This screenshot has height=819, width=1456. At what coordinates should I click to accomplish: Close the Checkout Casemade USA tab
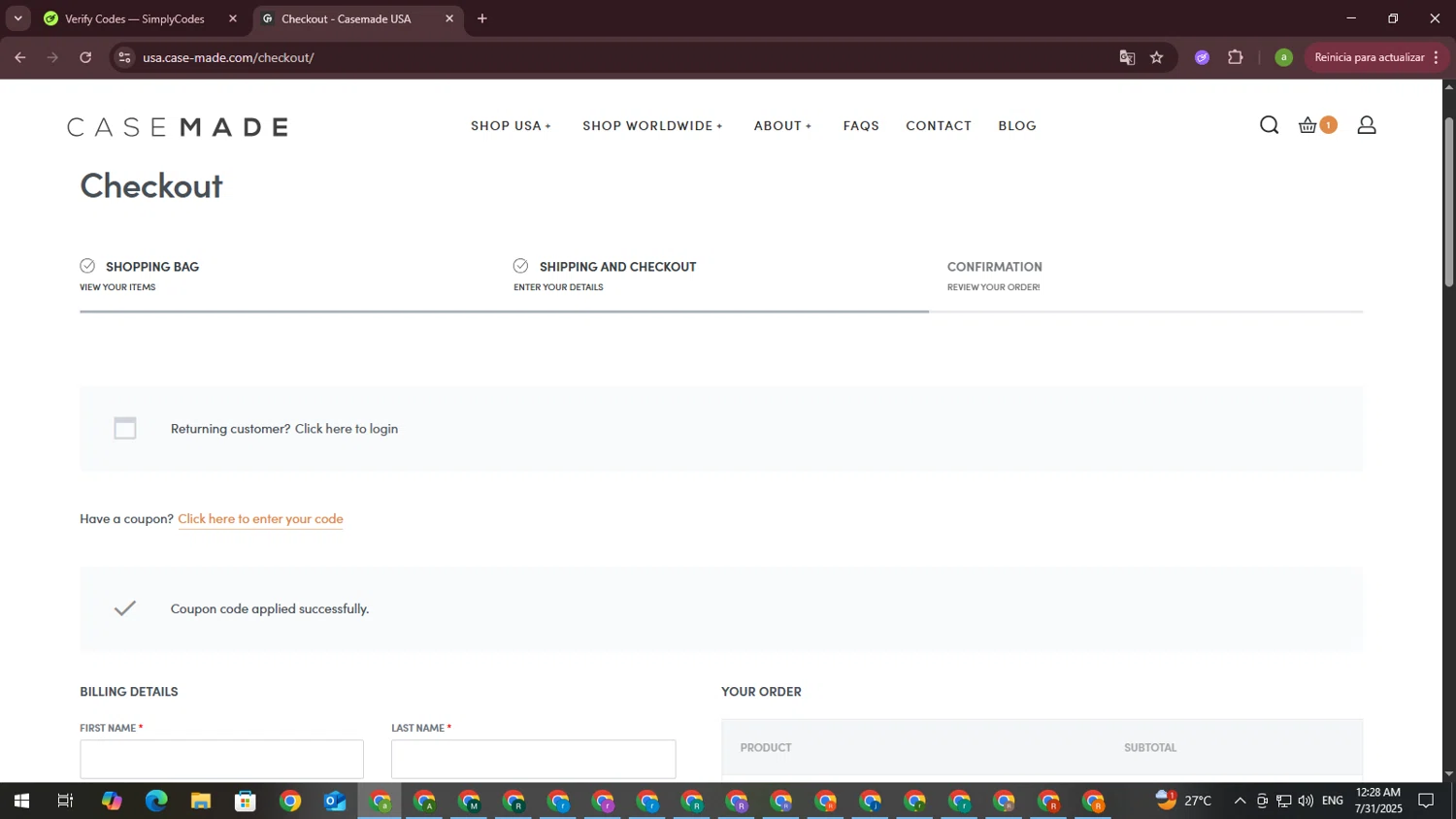point(449,18)
